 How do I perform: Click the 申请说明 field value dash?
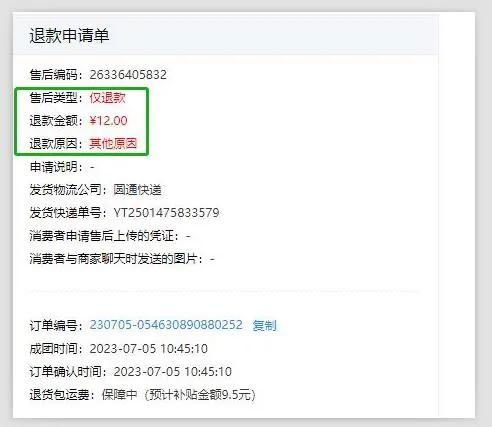click(x=92, y=167)
